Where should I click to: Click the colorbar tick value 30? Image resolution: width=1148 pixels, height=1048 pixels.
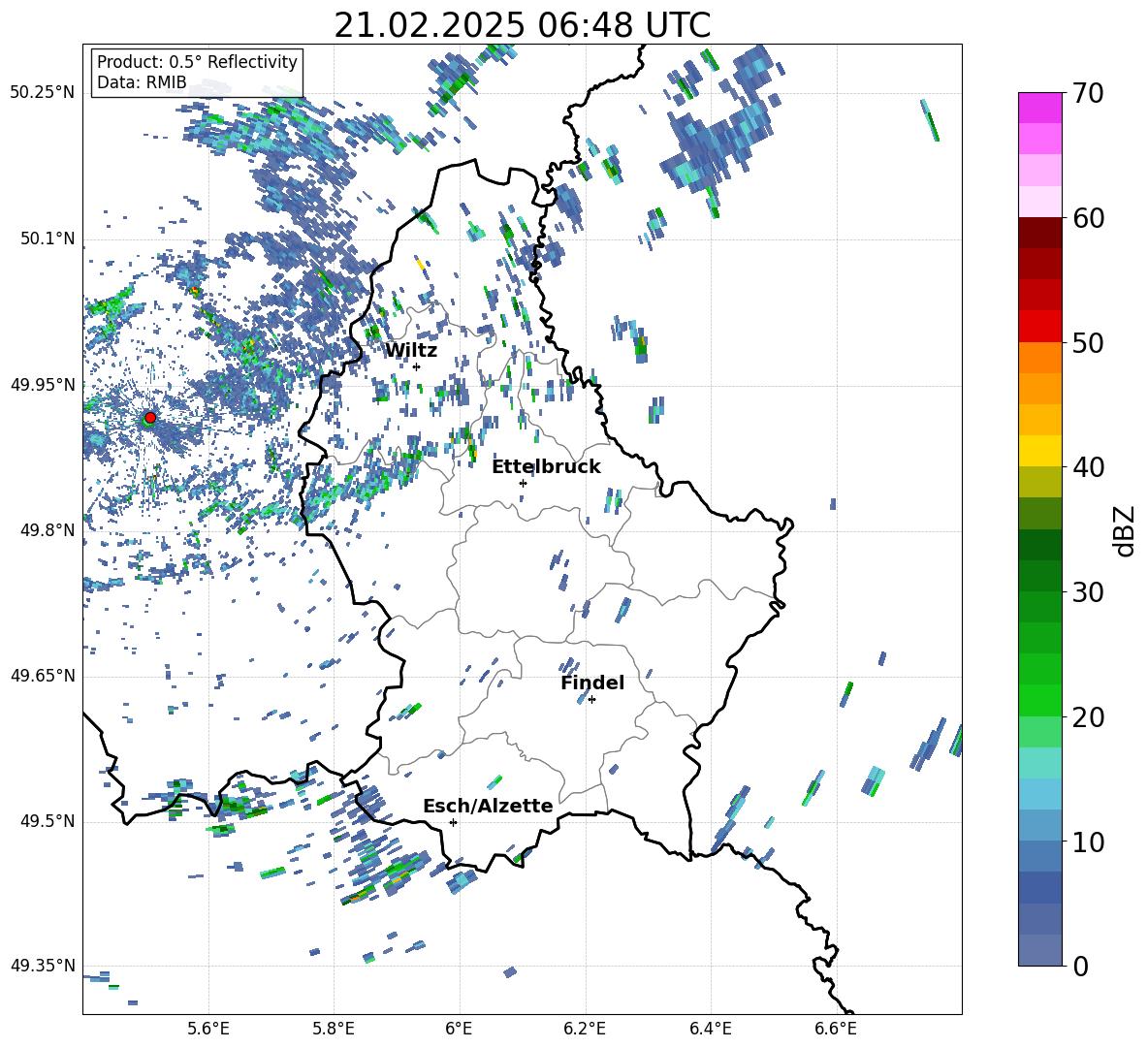point(1089,592)
